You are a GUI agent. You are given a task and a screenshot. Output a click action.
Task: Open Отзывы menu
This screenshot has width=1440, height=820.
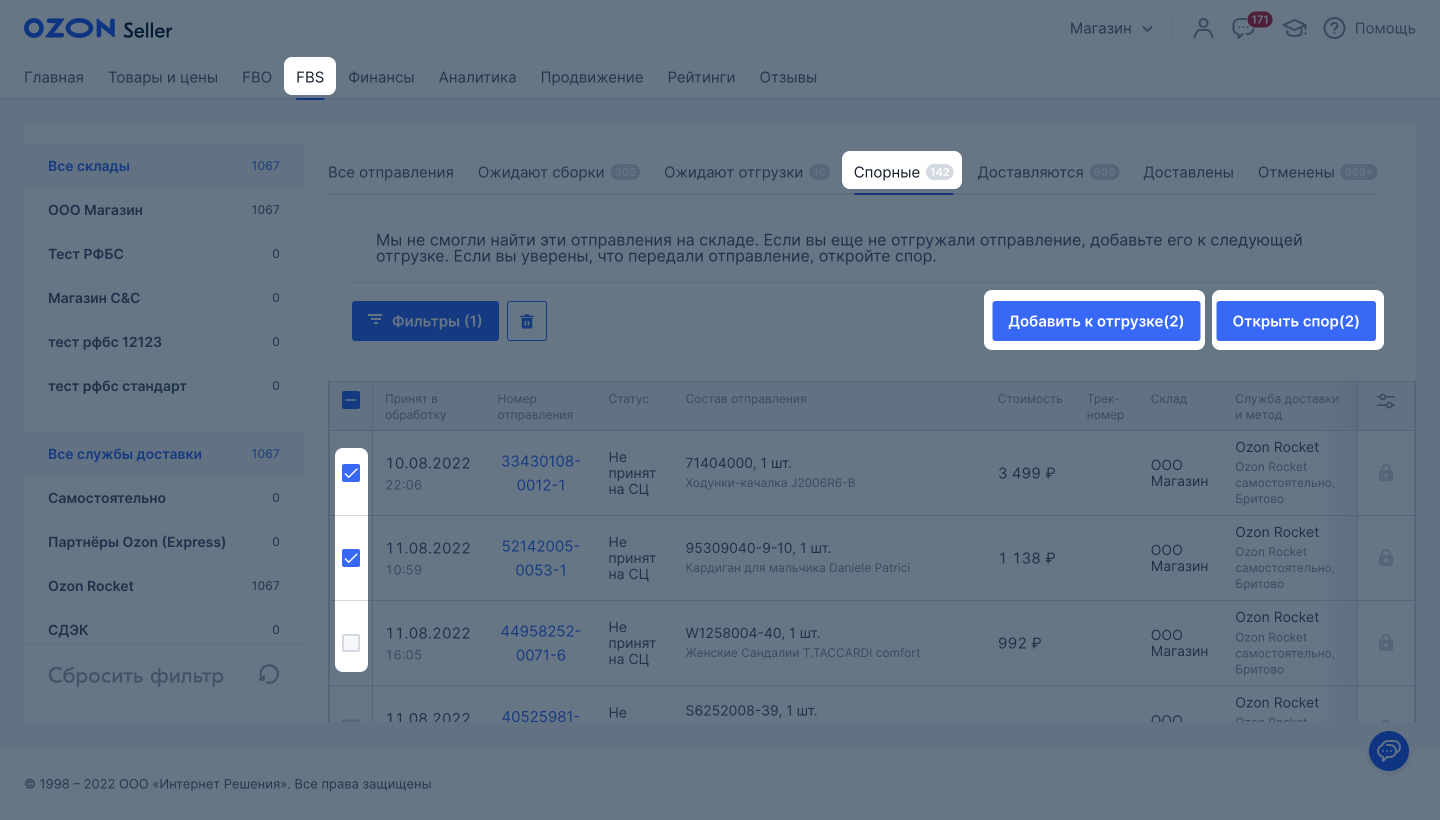tap(788, 77)
